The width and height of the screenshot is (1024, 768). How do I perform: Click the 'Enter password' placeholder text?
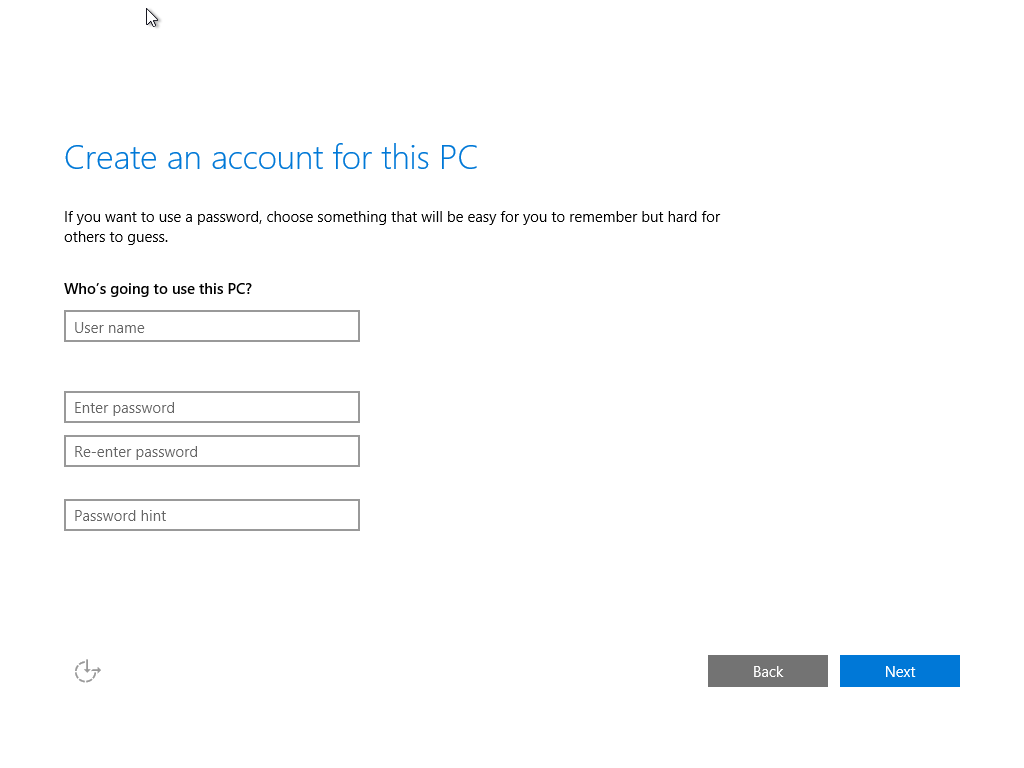point(125,408)
